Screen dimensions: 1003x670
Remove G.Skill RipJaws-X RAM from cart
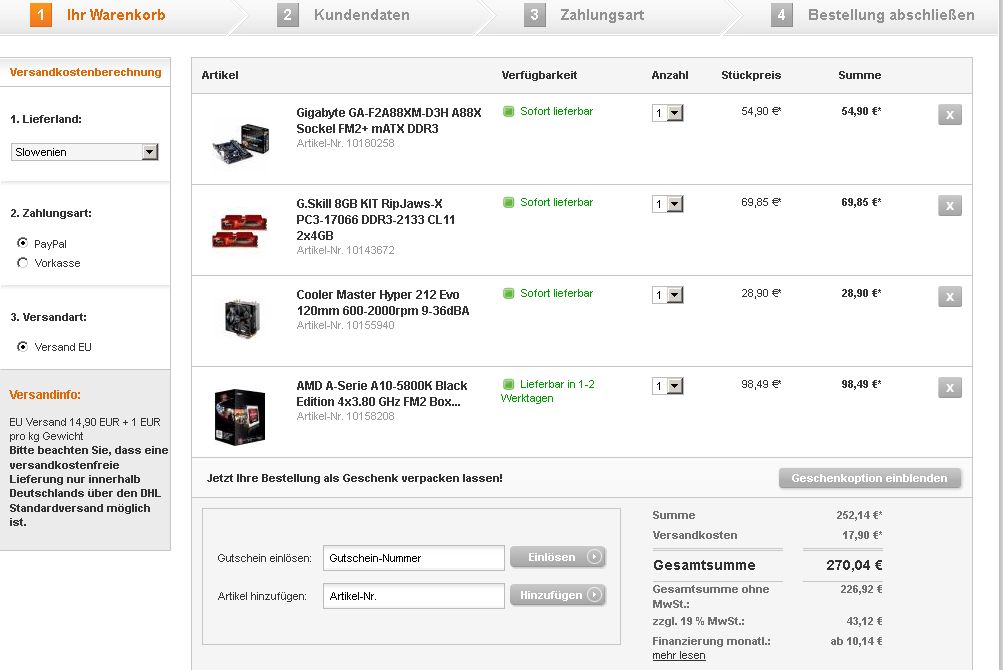(949, 206)
